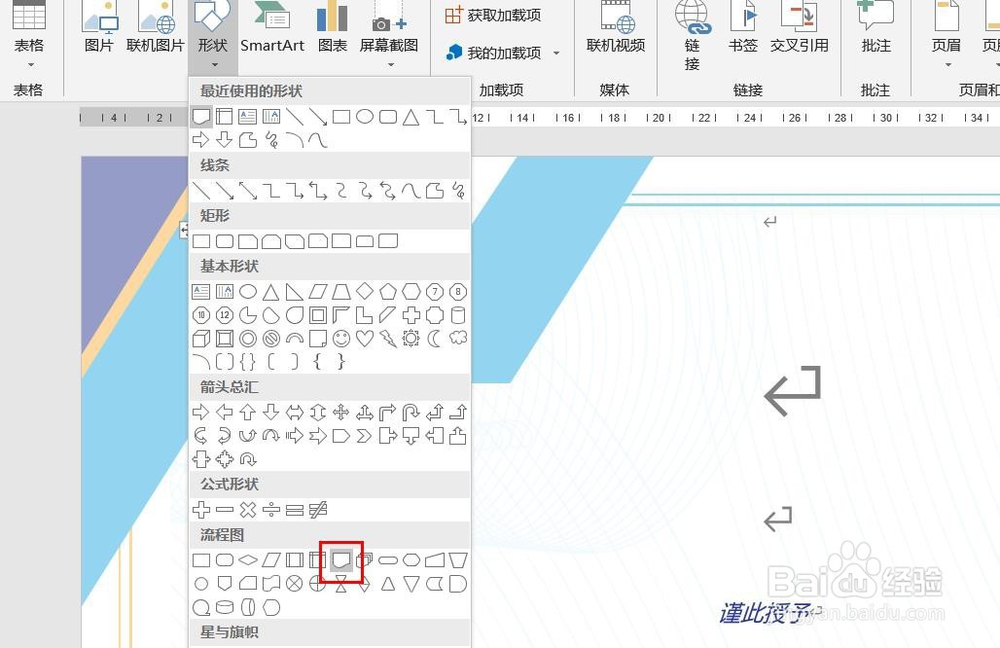
Task: Select the plus sign equation shape
Action: tap(201, 510)
